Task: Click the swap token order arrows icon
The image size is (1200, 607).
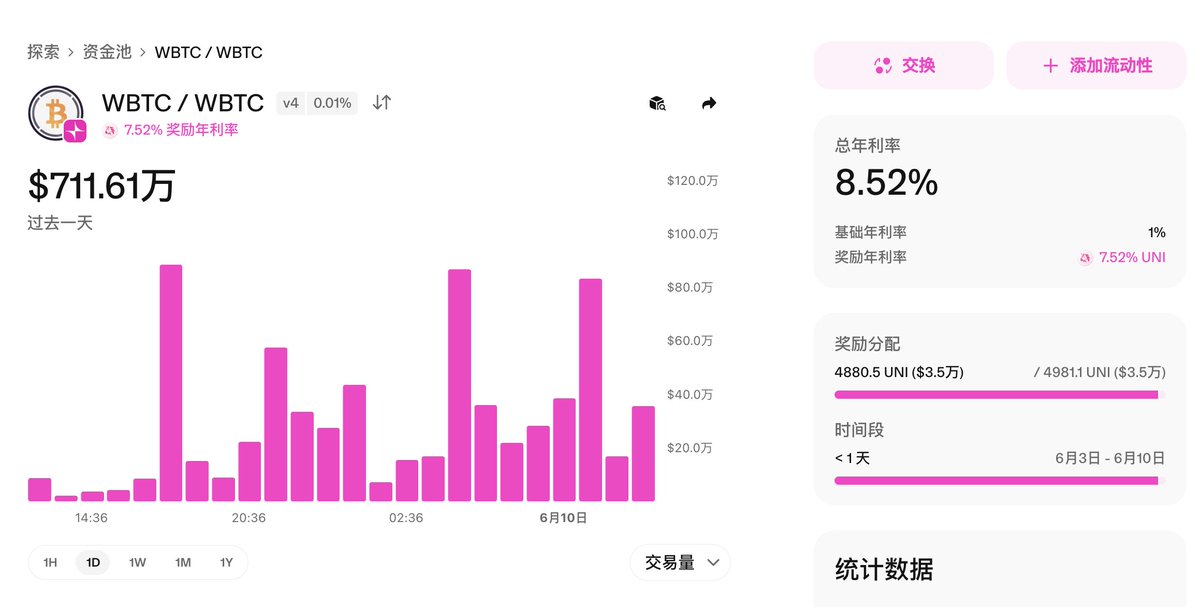Action: 382,102
